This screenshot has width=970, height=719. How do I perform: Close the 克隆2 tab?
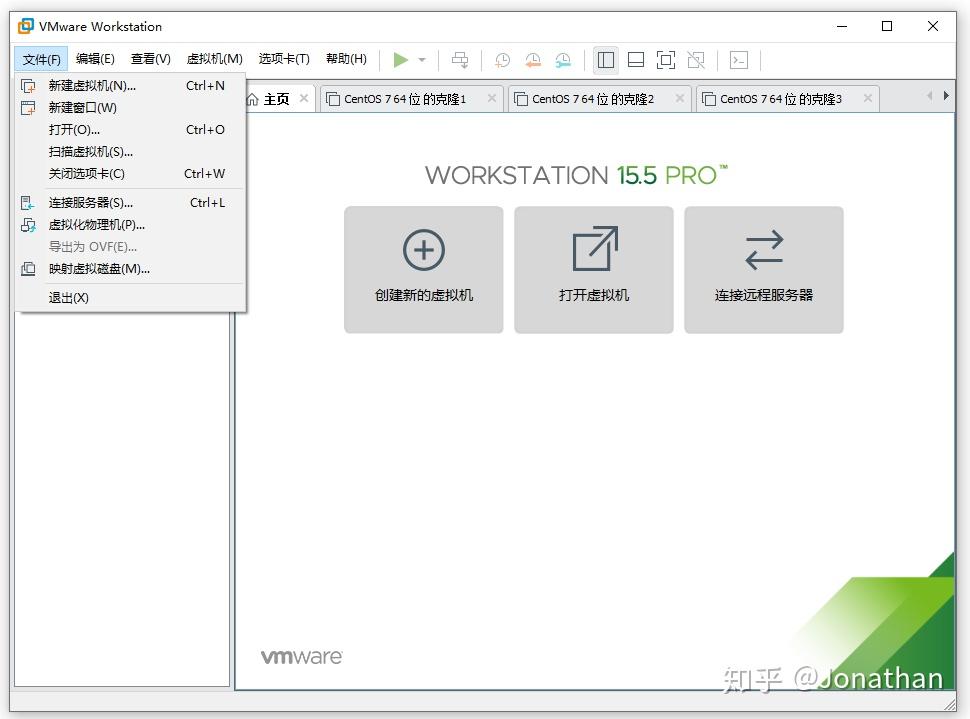680,98
